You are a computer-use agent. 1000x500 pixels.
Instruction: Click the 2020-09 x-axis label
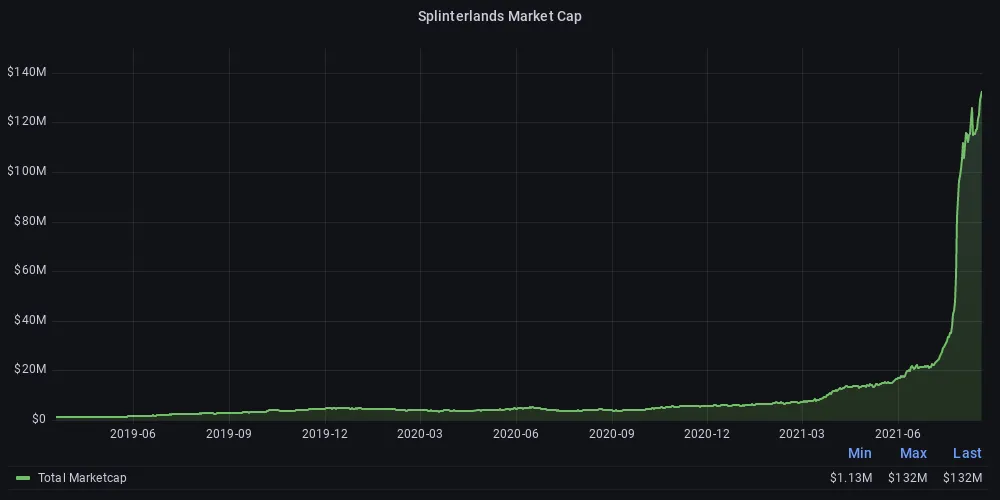tap(612, 434)
